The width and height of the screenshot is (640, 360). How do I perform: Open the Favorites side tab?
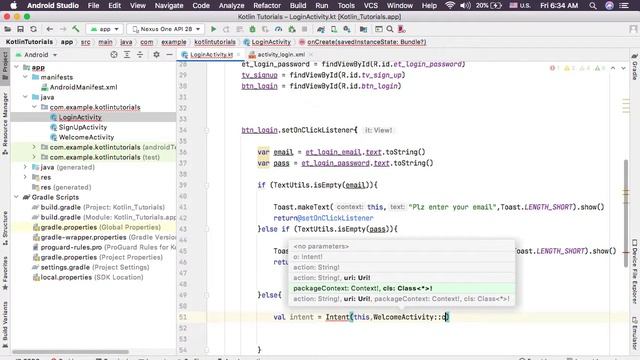pyautogui.click(x=5, y=273)
